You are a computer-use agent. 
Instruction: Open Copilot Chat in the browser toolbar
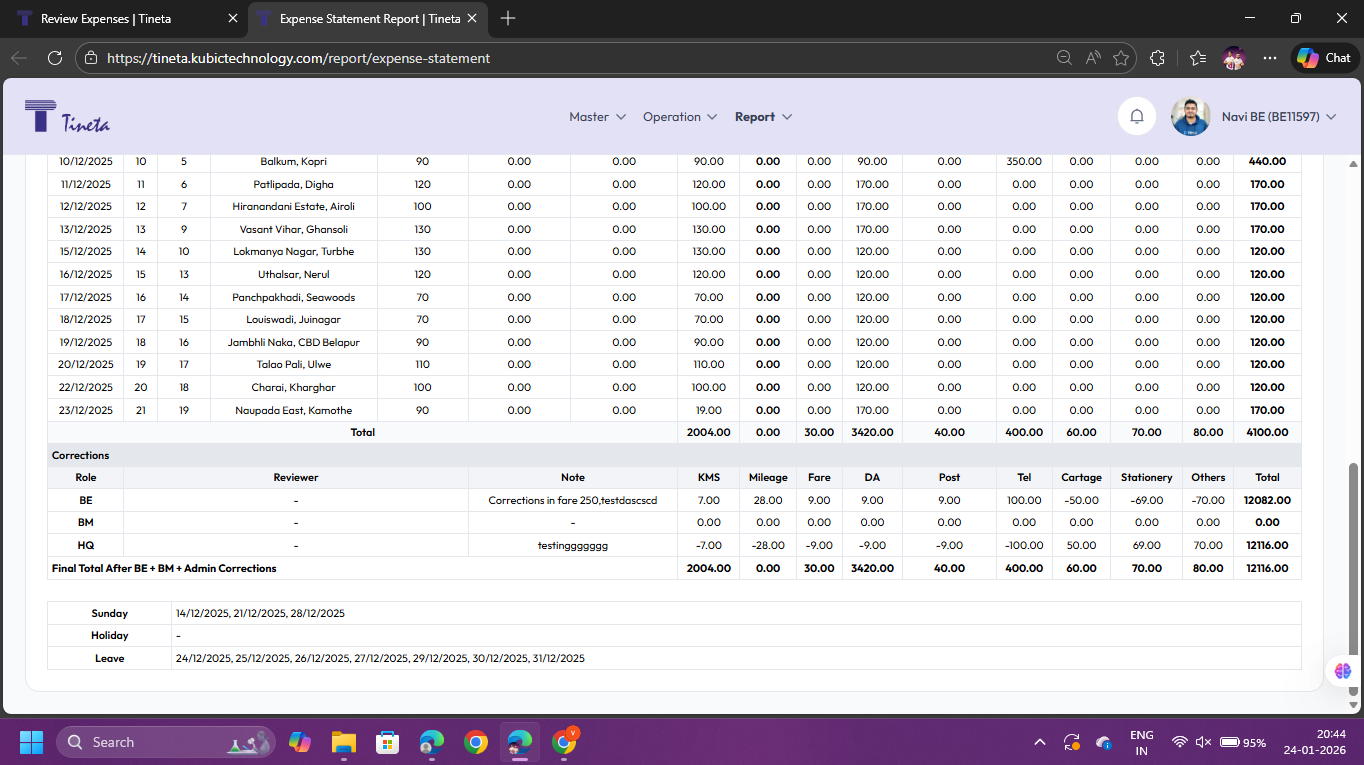(x=1324, y=58)
